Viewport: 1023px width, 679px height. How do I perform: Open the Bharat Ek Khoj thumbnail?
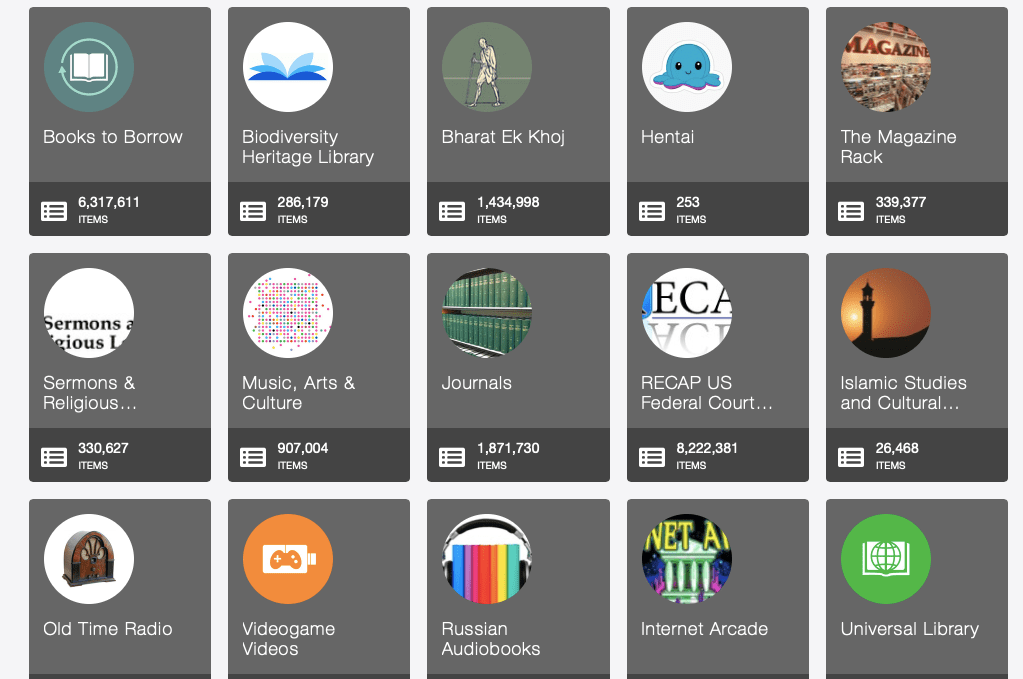click(487, 67)
